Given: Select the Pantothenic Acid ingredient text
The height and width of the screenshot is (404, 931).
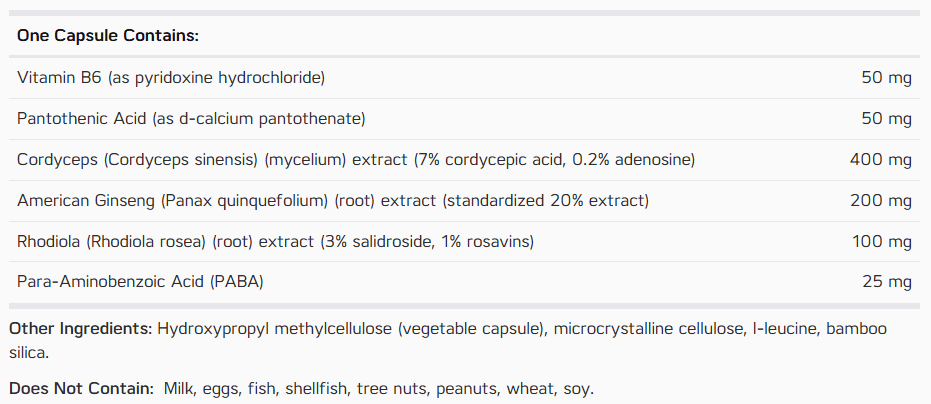Looking at the screenshot, I should [191, 119].
